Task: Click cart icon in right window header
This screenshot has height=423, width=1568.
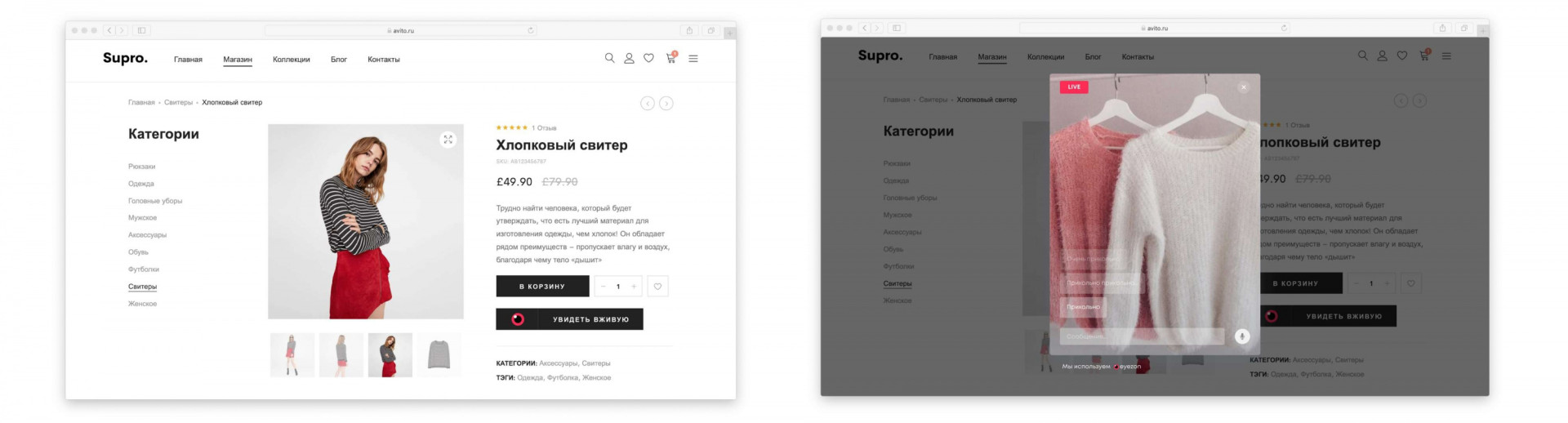Action: click(1424, 56)
